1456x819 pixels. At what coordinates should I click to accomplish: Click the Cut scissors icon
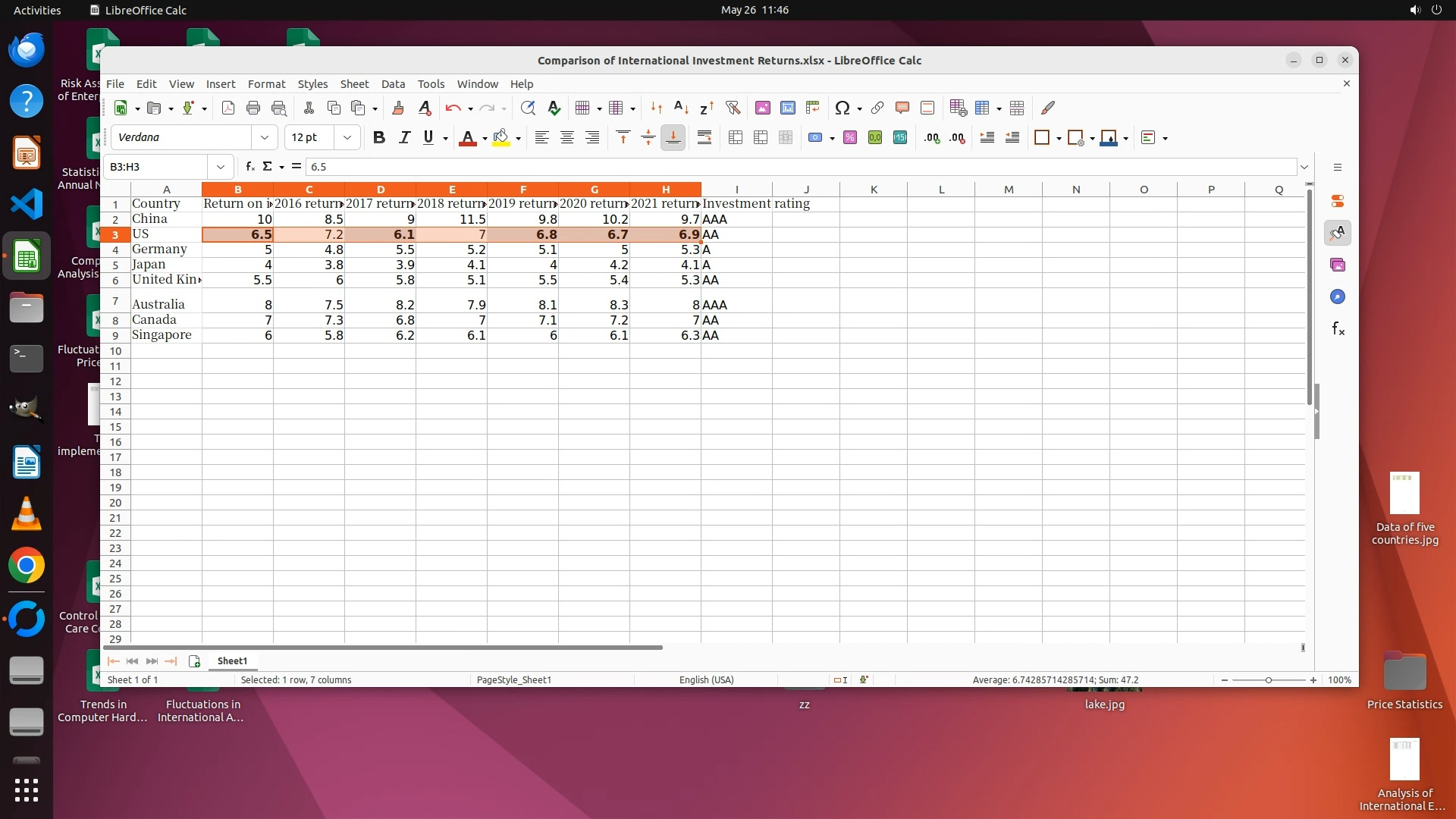308,108
